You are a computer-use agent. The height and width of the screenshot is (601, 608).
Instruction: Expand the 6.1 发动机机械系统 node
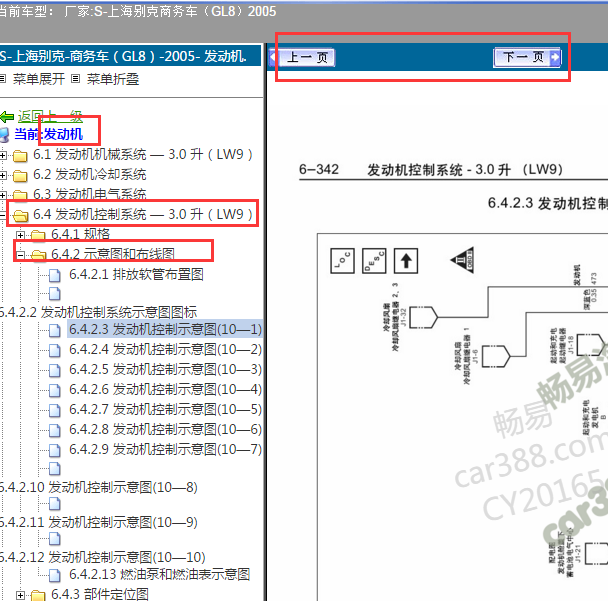(3, 155)
